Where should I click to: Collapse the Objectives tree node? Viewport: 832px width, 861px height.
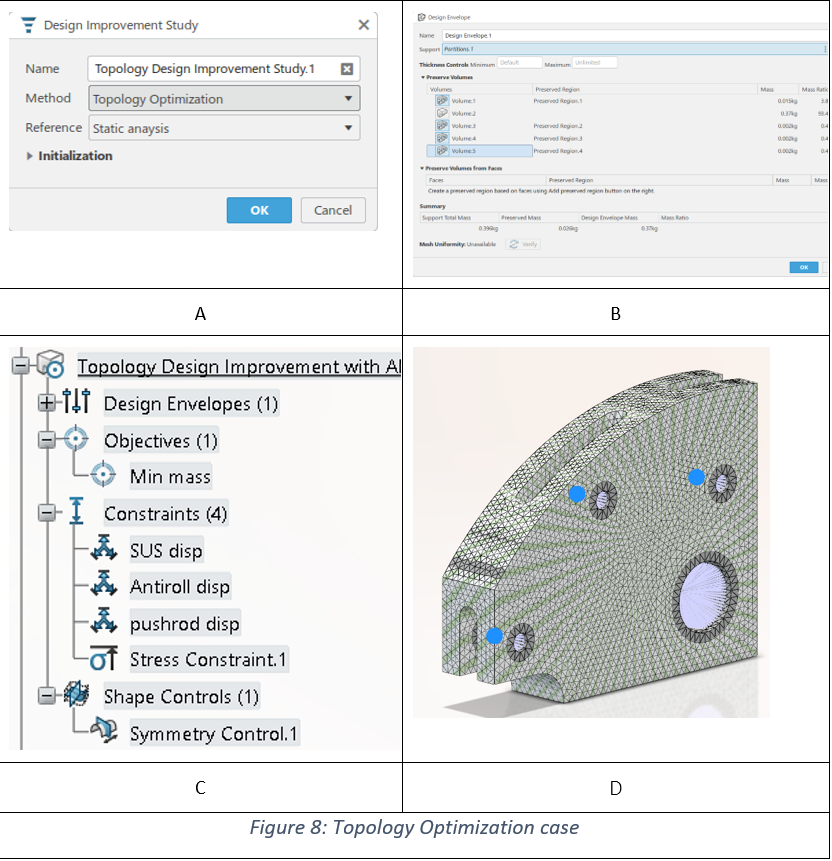coord(47,440)
